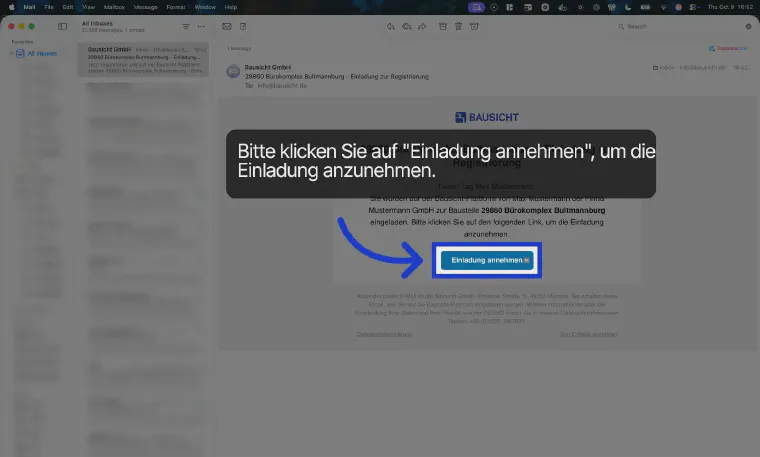Open the File menu
The image size is (760, 457).
(x=49, y=7)
